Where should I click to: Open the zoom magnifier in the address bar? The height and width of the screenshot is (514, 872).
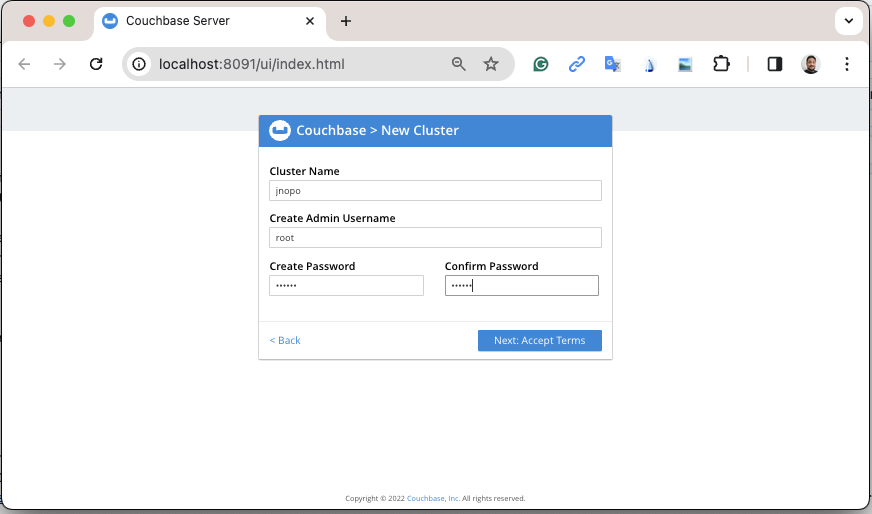pos(459,64)
